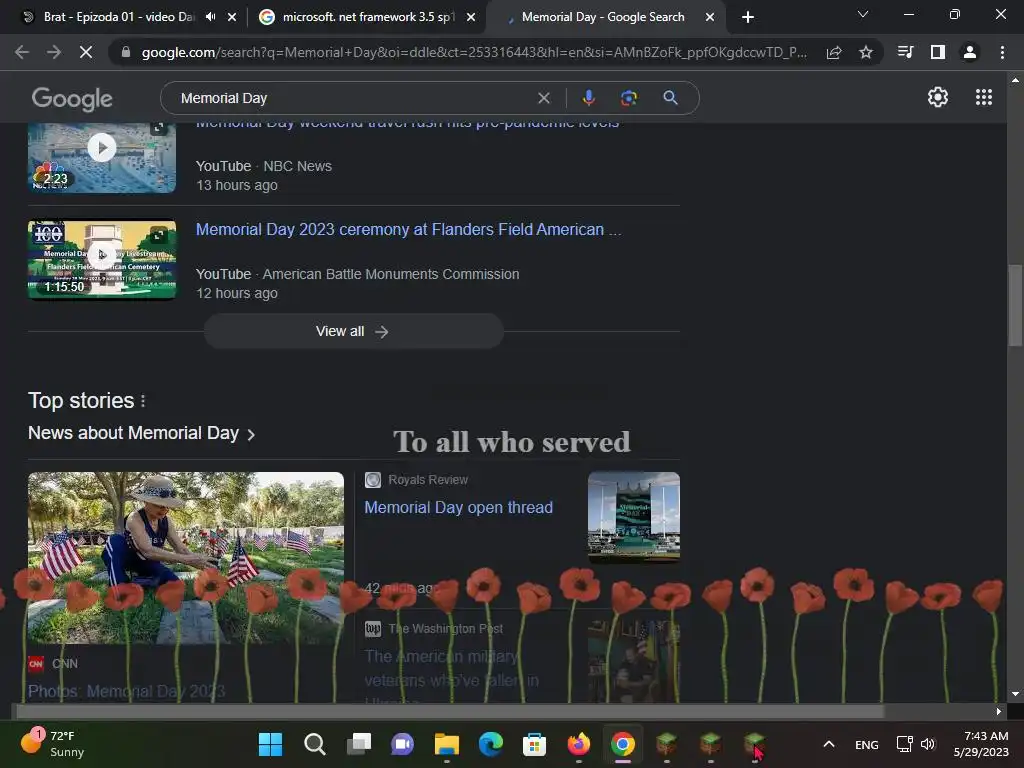Click scroll-right arrow on horizontal scrollbar
The image size is (1024, 768).
[999, 711]
